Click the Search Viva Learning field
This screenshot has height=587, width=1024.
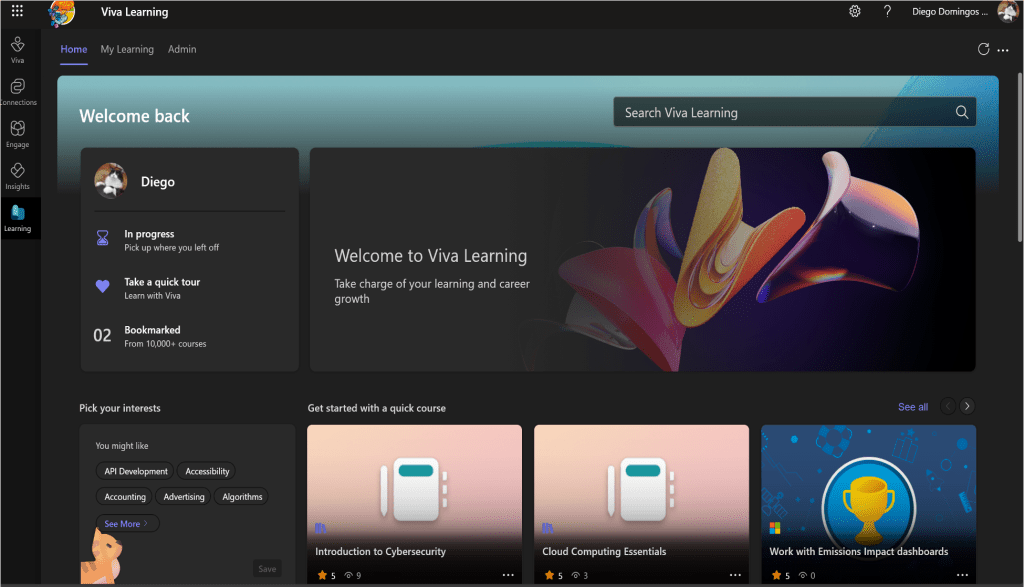(785, 113)
